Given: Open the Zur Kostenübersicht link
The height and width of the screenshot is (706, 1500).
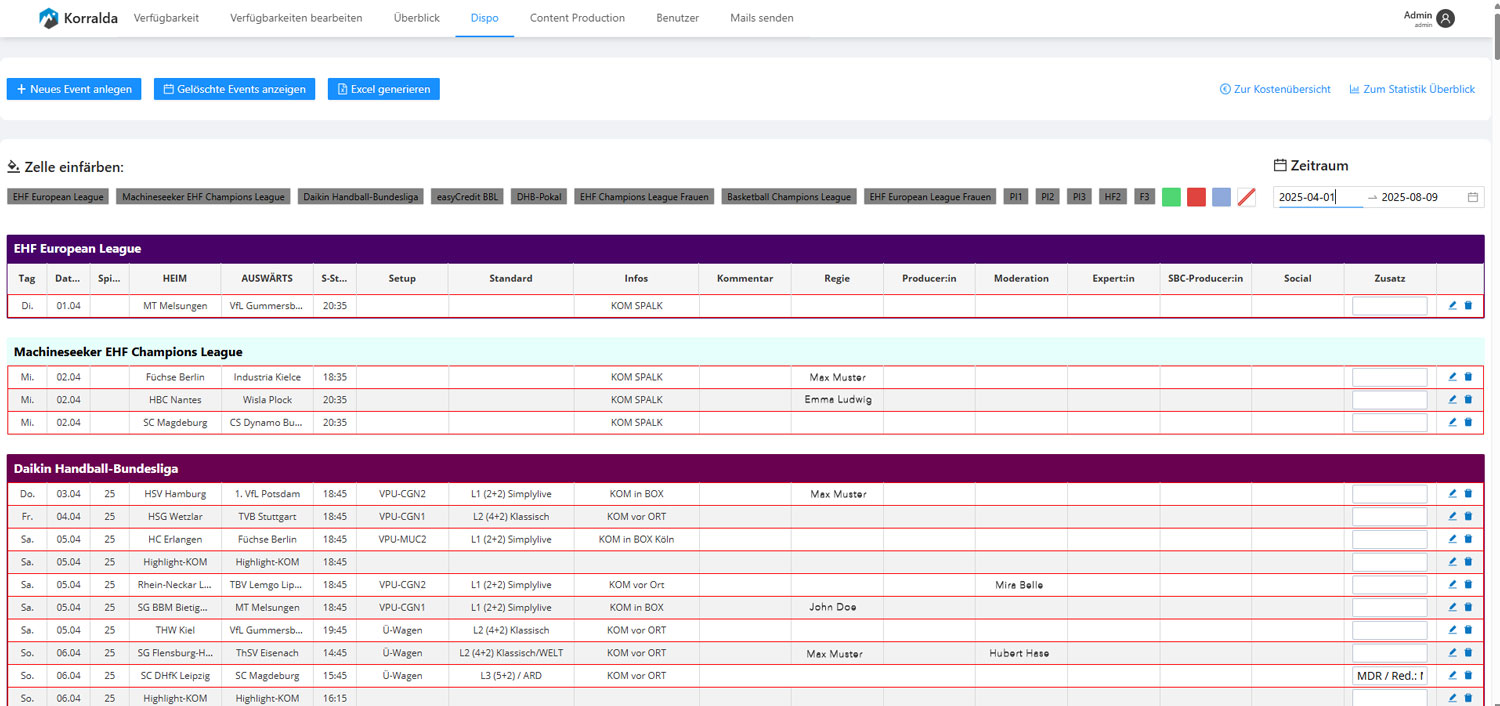Looking at the screenshot, I should pos(1275,89).
